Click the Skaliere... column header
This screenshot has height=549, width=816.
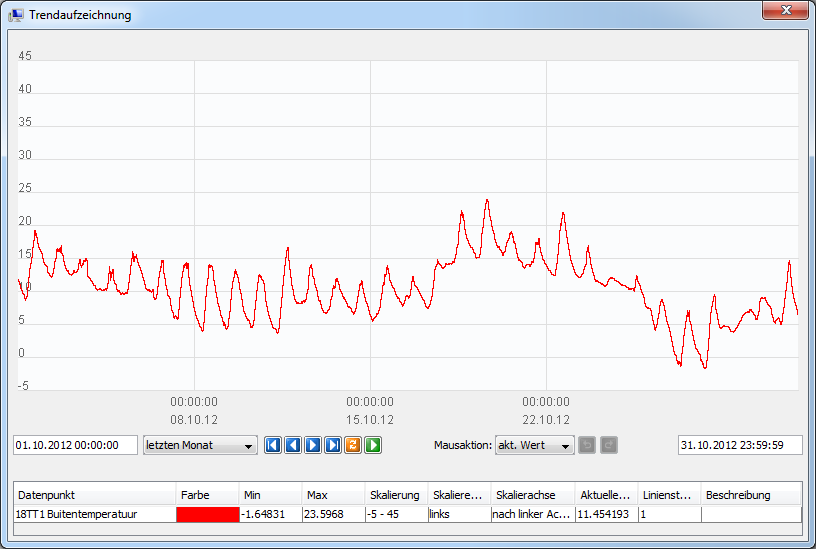coord(459,495)
